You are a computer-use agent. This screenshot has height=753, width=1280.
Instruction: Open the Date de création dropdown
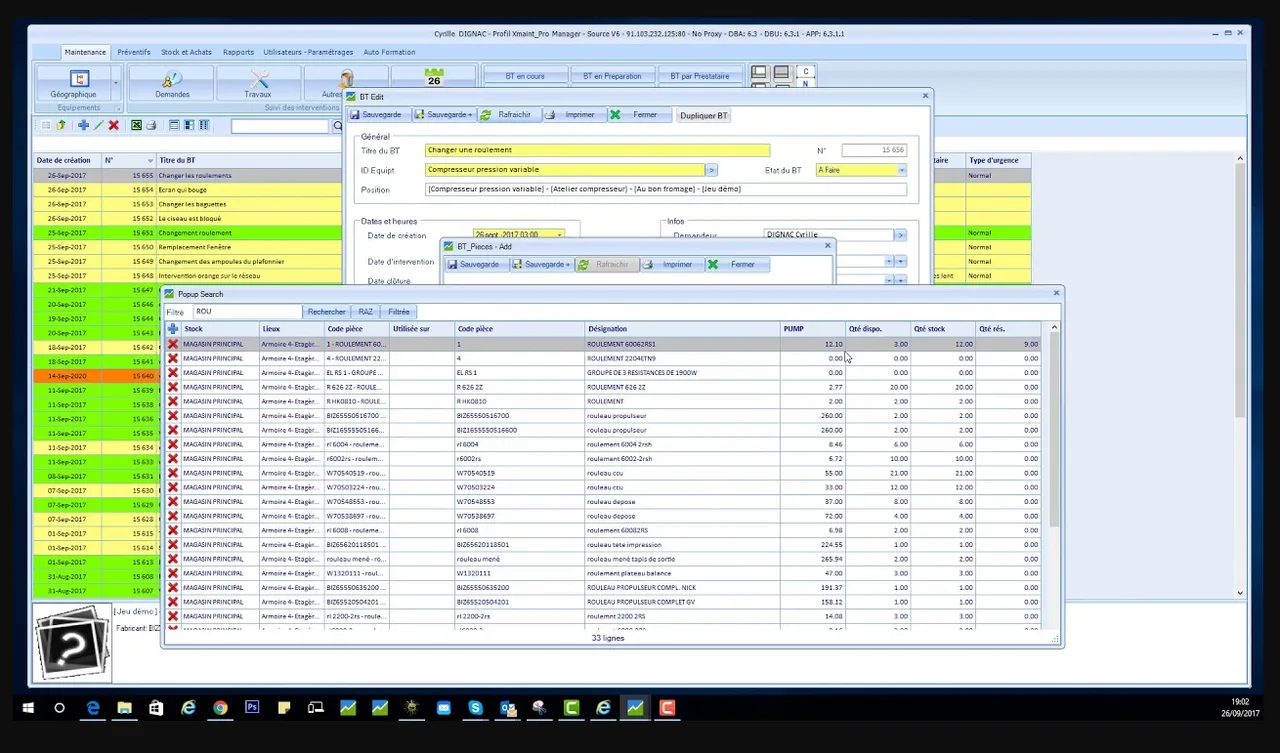tap(559, 235)
